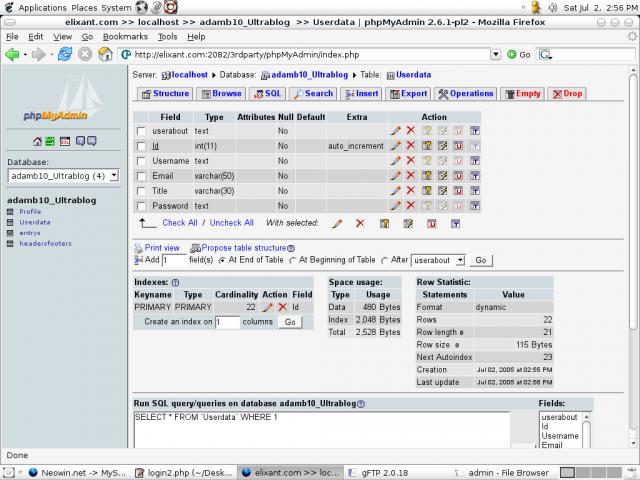Click the fulltext icon on Username row
This screenshot has height=480, width=640.
[474, 161]
